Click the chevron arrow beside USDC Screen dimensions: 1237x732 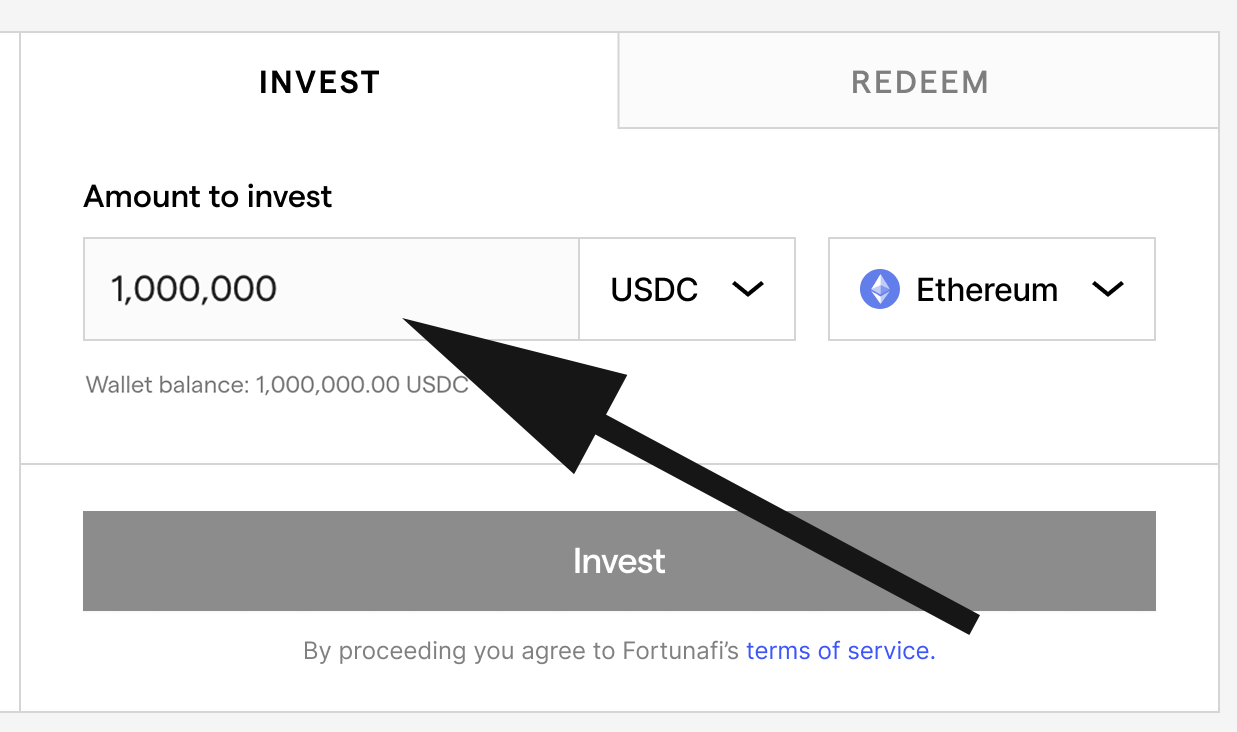[x=747, y=289]
